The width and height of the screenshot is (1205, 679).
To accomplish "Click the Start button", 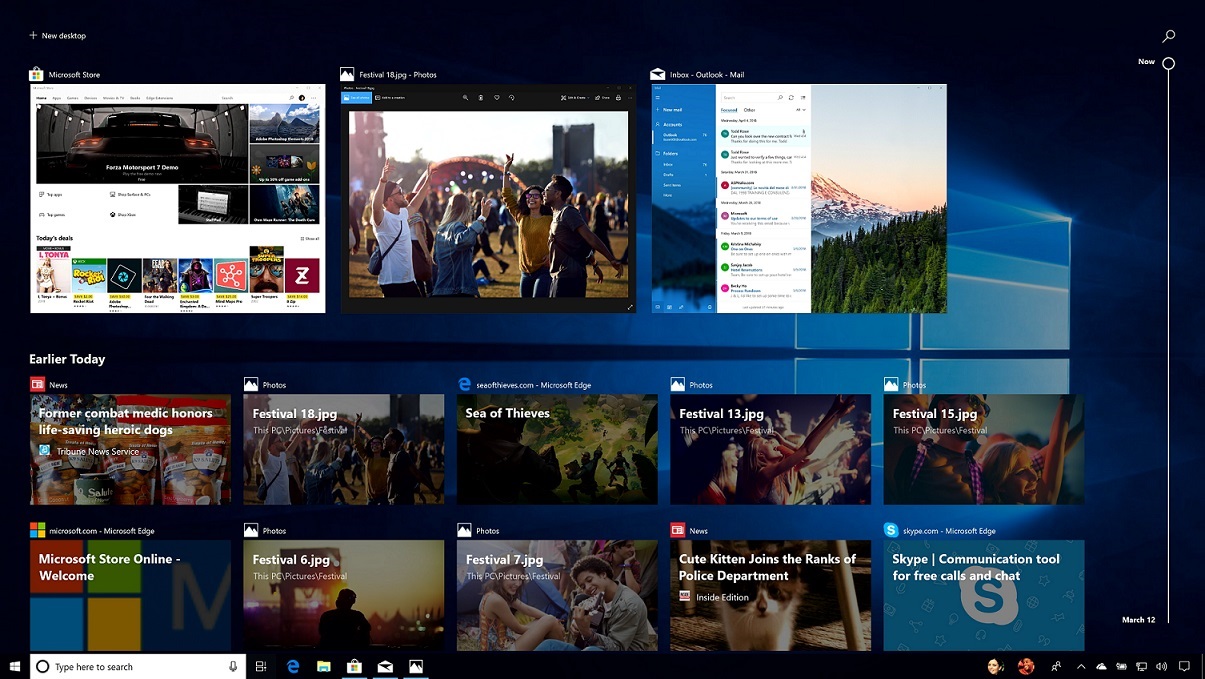I will [x=13, y=666].
